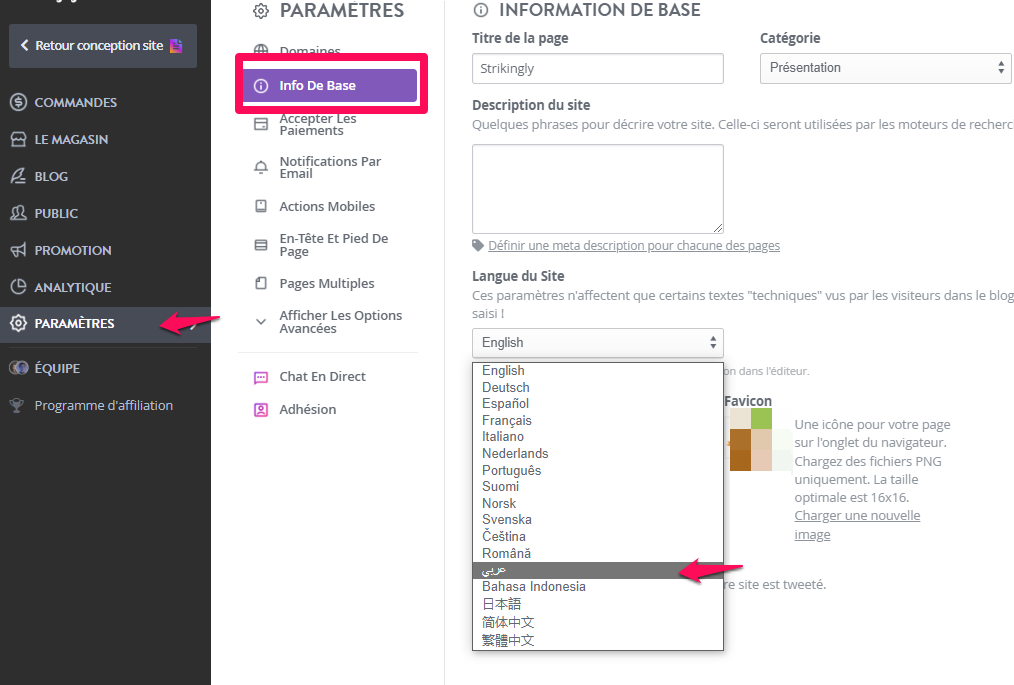Click the Charger une nouvelle image link
This screenshot has height=685, width=1014.
857,525
